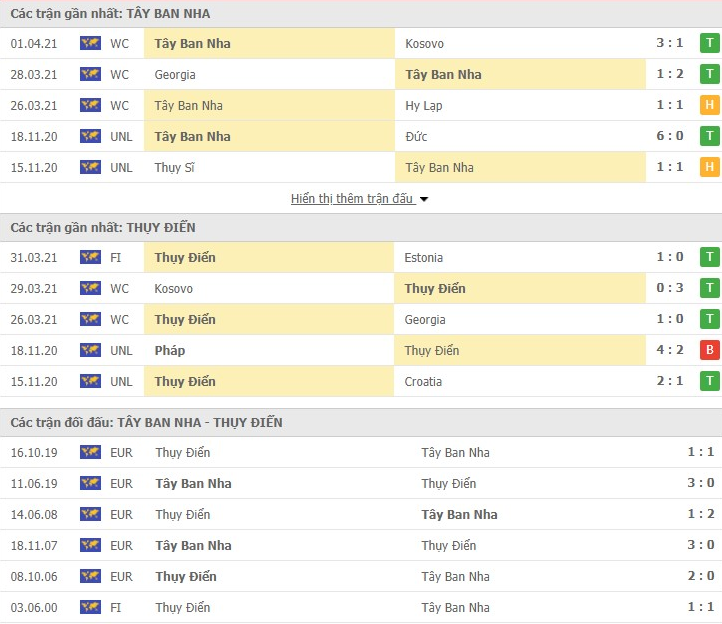Click the Các trận đối đầu section header
722x624 pixels.
(146, 423)
